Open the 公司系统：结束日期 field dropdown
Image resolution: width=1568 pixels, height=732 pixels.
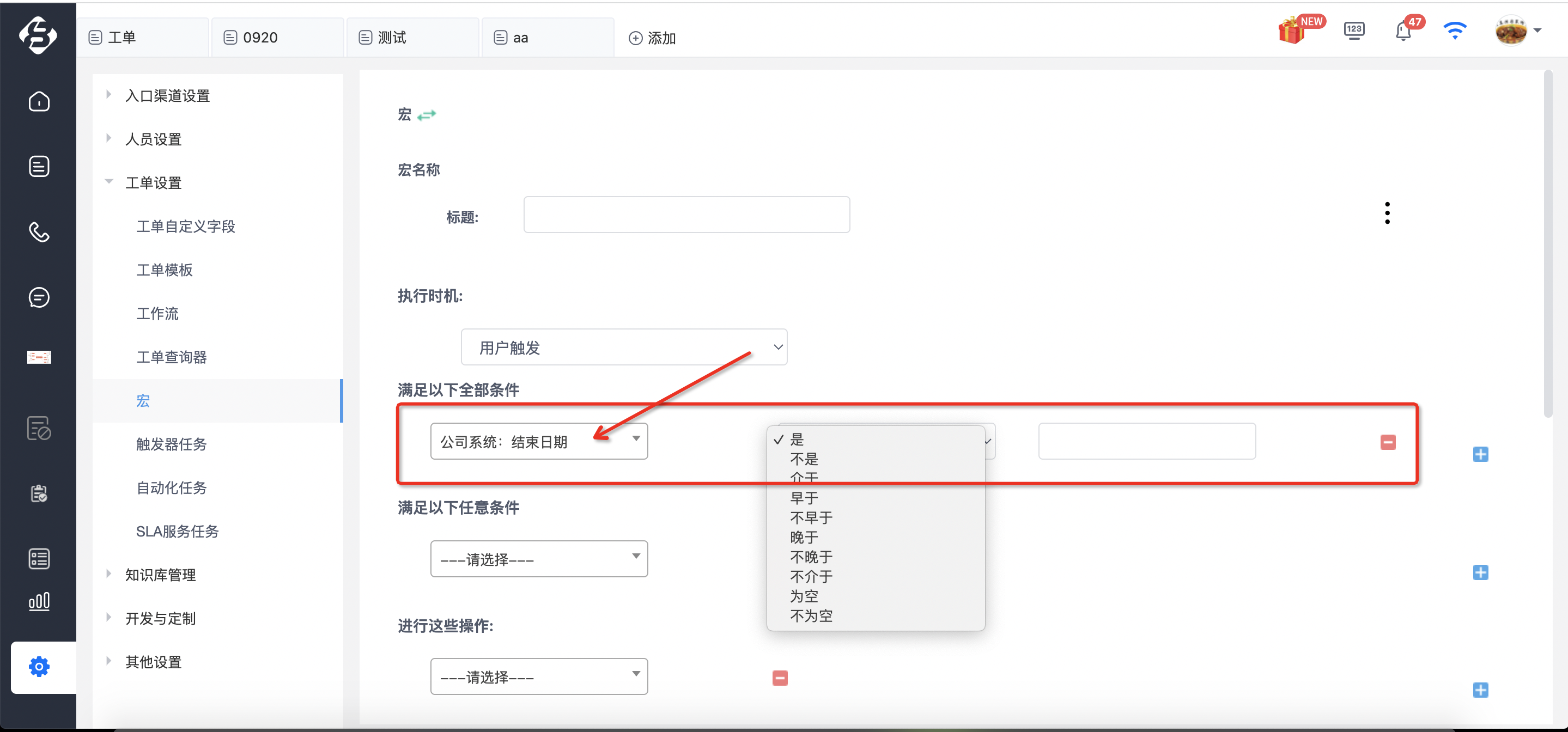click(539, 441)
